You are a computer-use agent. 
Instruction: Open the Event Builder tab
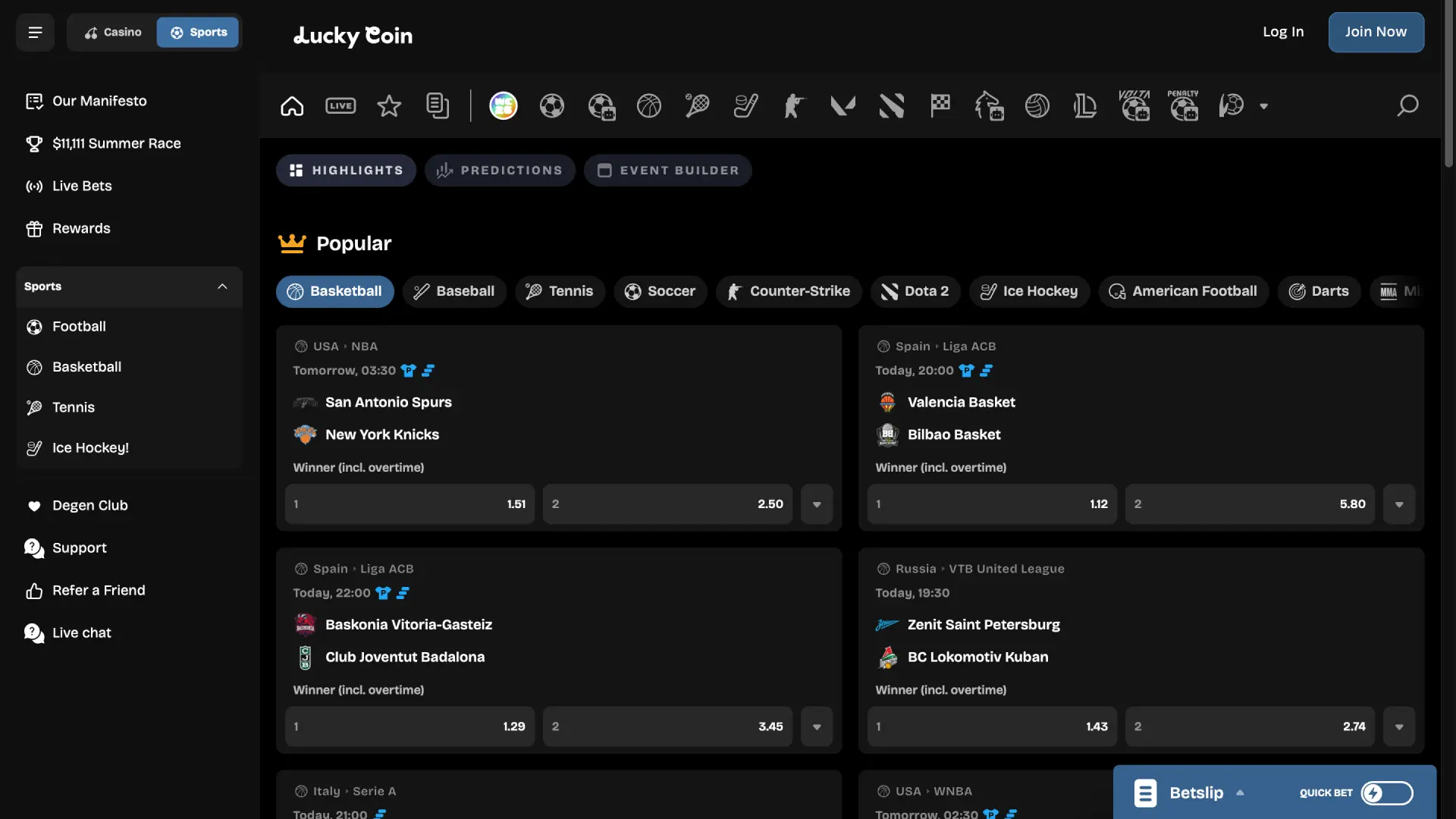tap(668, 171)
